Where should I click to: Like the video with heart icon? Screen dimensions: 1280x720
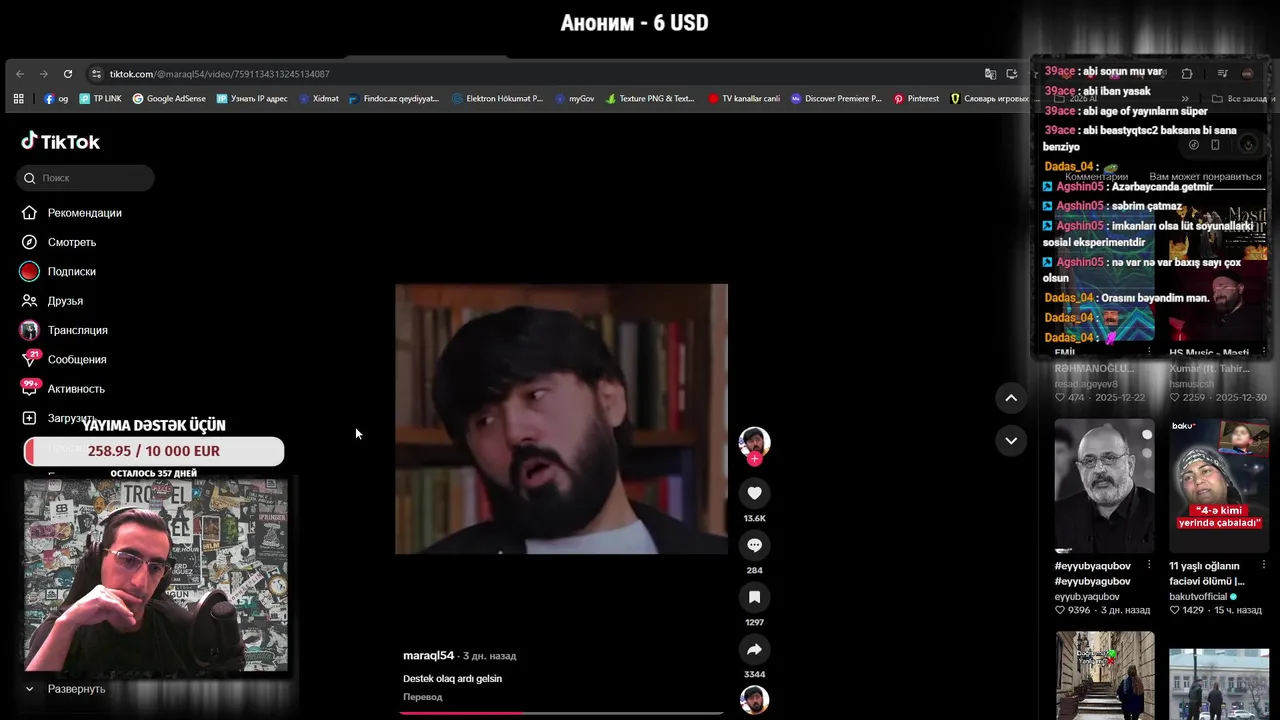pyautogui.click(x=754, y=493)
